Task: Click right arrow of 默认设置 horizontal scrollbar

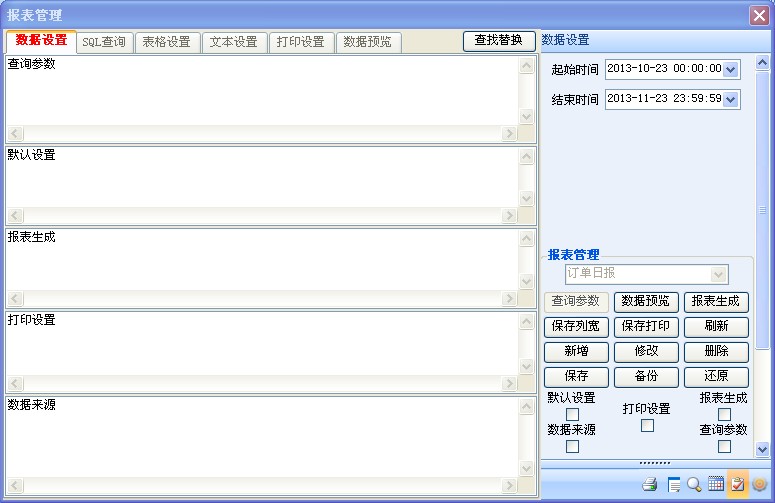Action: click(509, 215)
